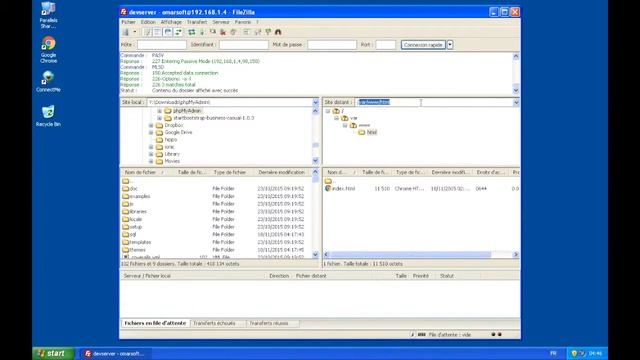Open the Site Manager icon

[126, 32]
